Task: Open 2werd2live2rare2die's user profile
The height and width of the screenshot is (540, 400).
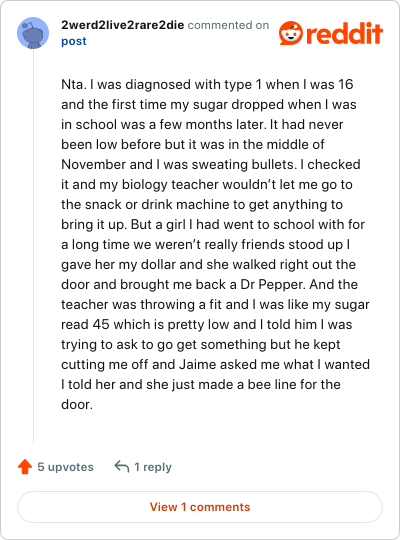Action: pyautogui.click(x=123, y=25)
